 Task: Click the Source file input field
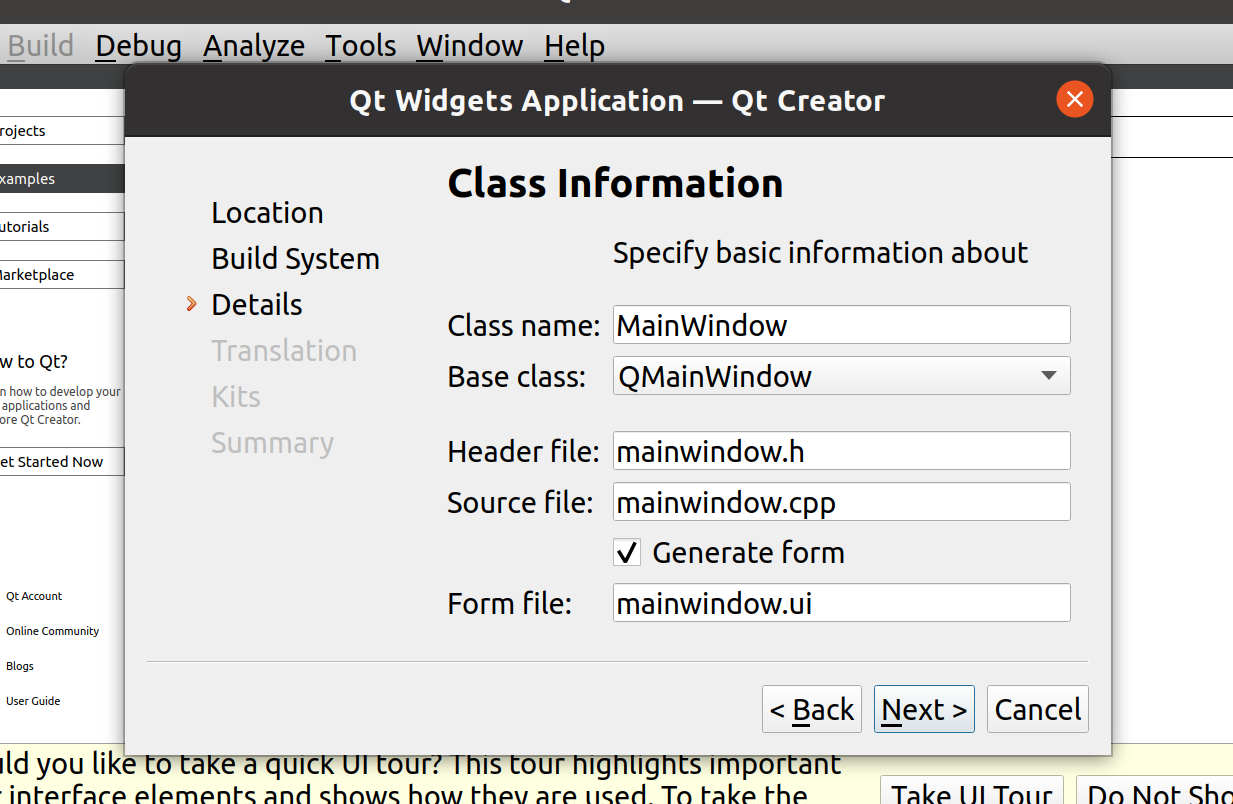point(841,502)
